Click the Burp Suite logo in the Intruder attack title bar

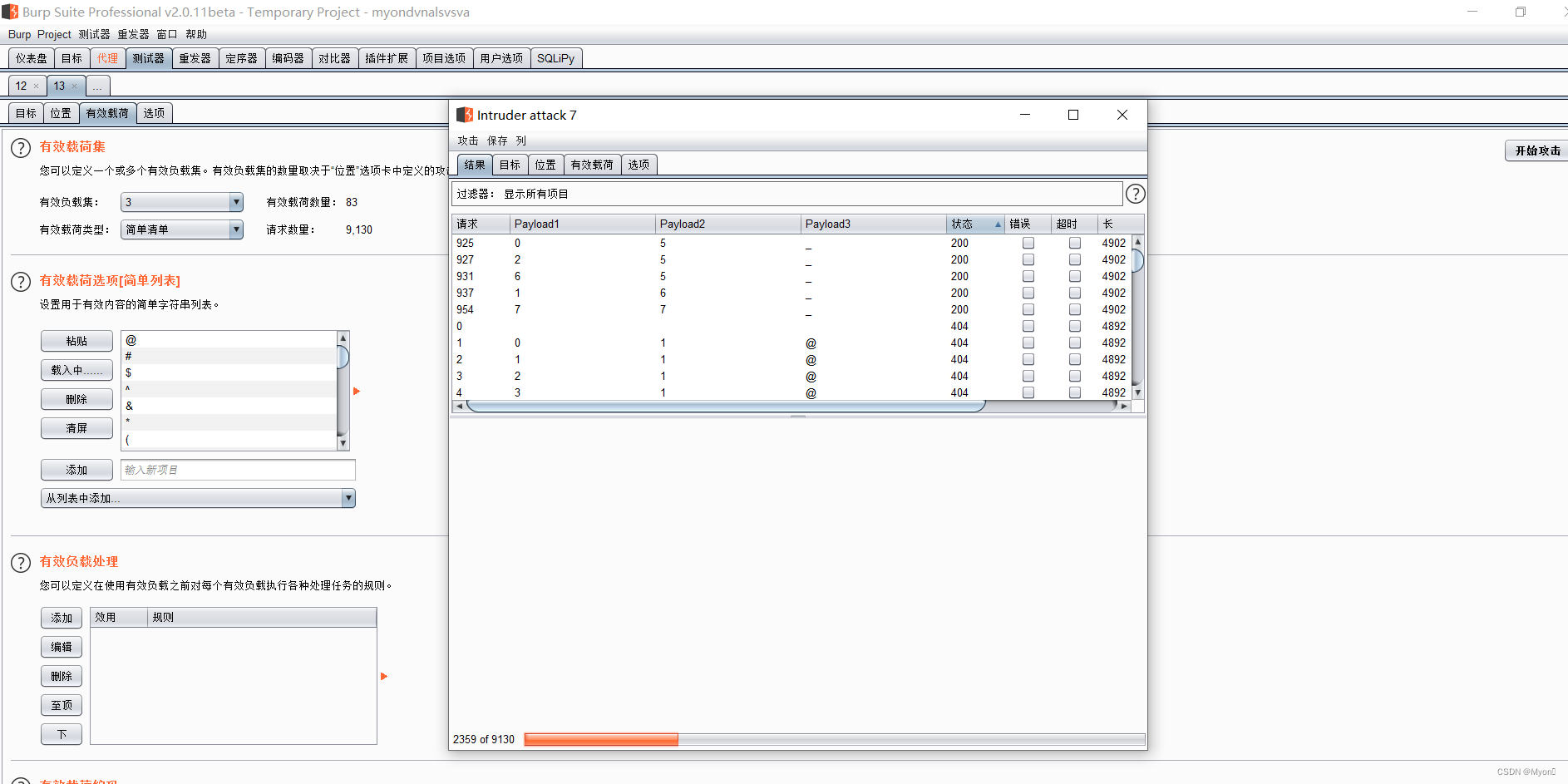tap(465, 115)
